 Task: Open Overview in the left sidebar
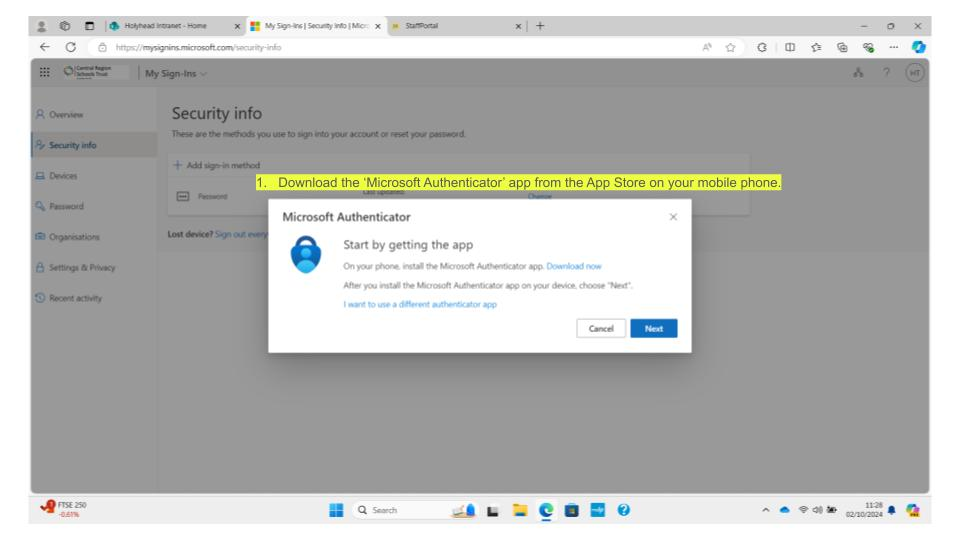pyautogui.click(x=66, y=114)
